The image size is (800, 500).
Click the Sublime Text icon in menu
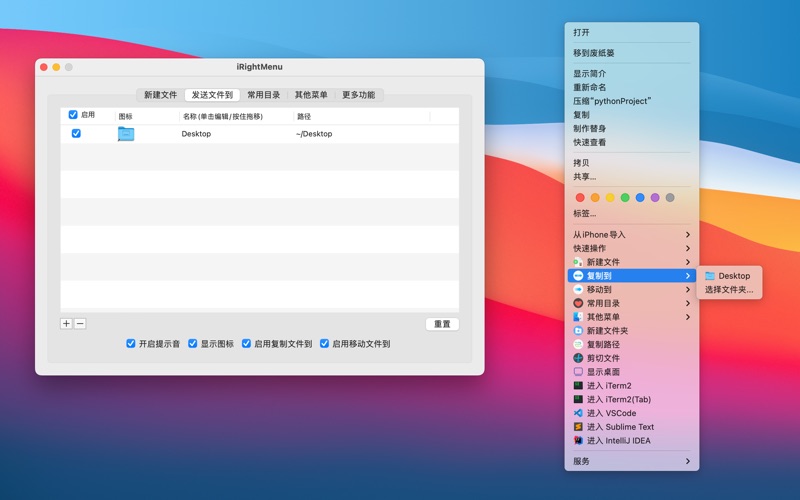click(578, 427)
